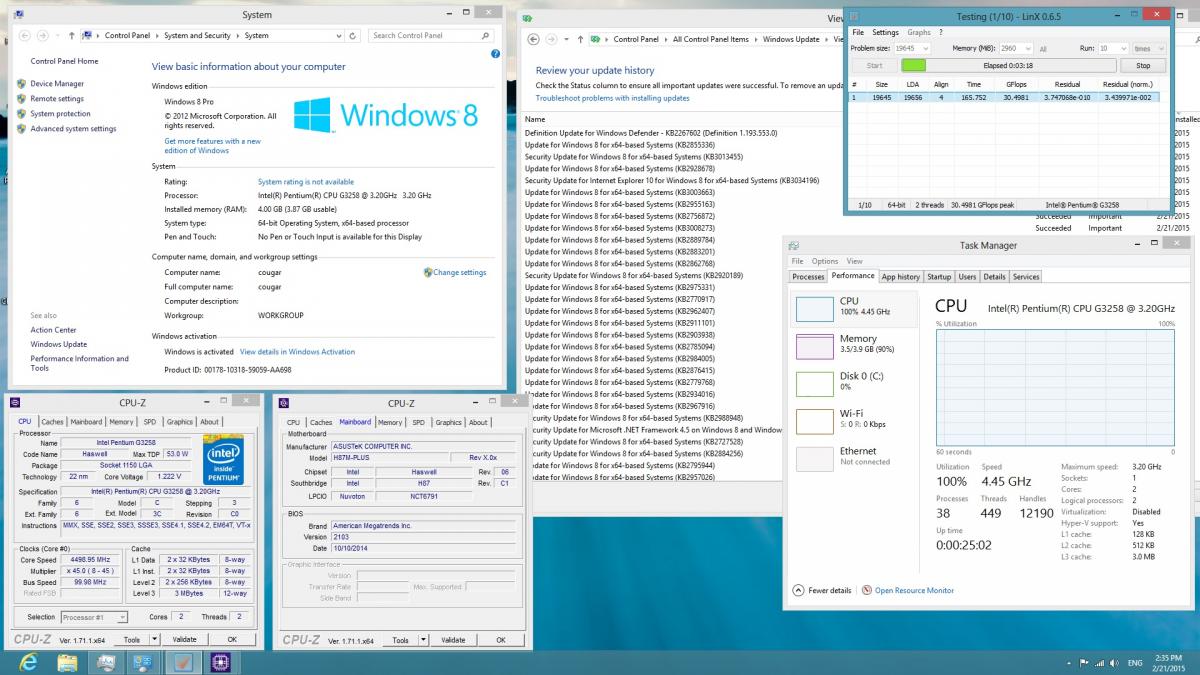Open File Explorer from the taskbar
This screenshot has width=1200, height=675.
(67, 661)
